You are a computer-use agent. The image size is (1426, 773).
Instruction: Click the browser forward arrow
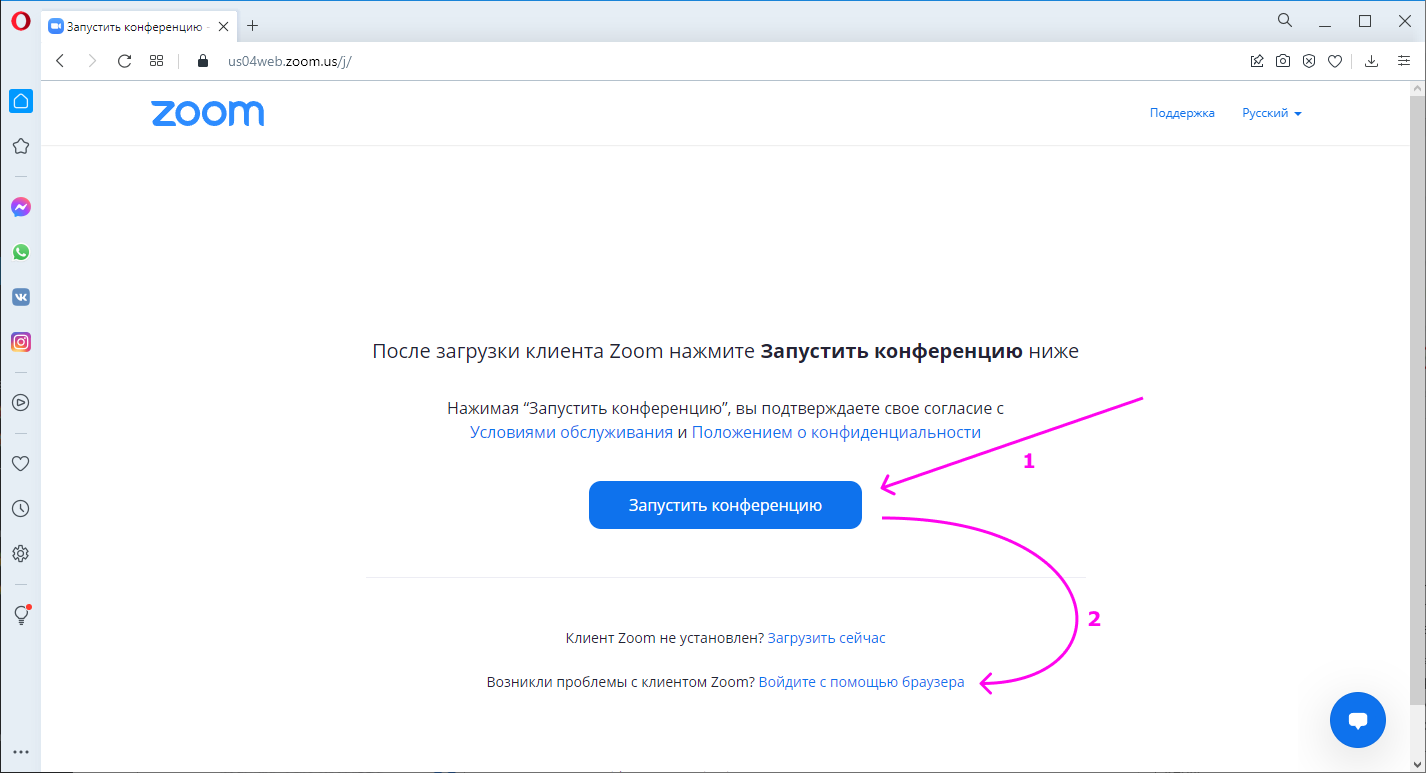[x=92, y=61]
